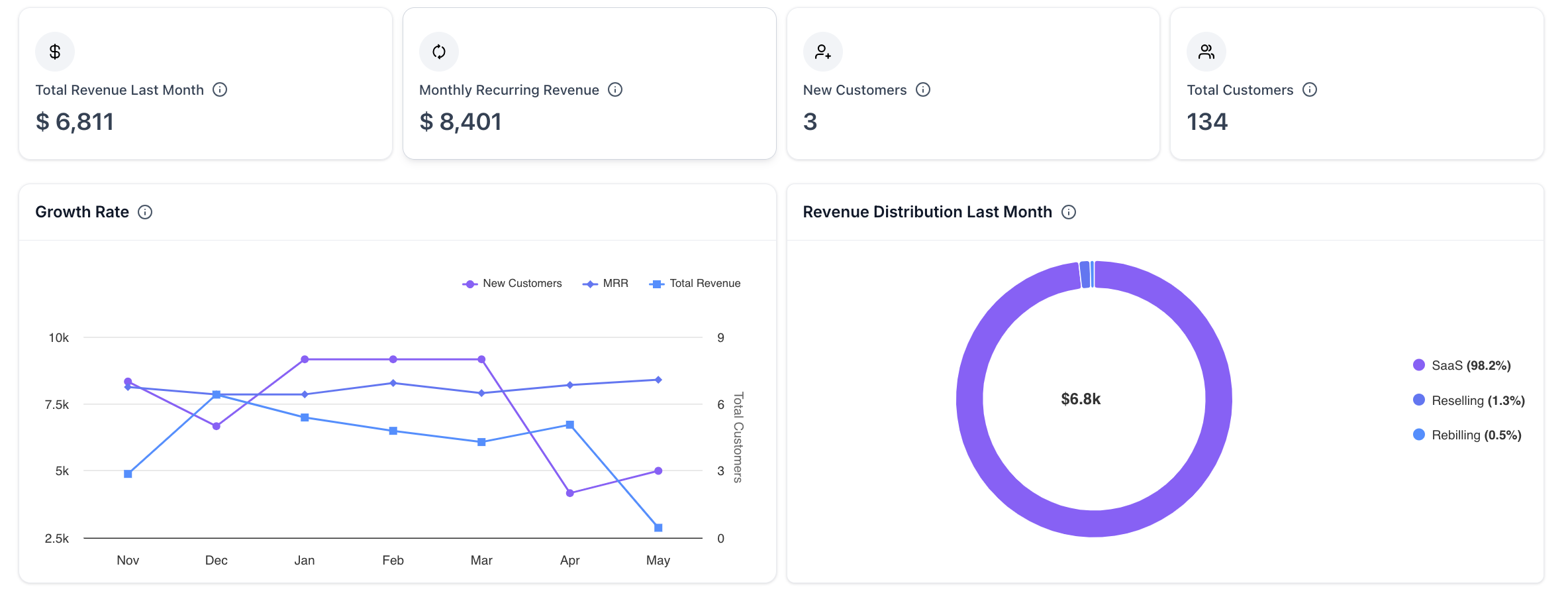Toggle Total Revenue series in chart legend

coord(695,284)
